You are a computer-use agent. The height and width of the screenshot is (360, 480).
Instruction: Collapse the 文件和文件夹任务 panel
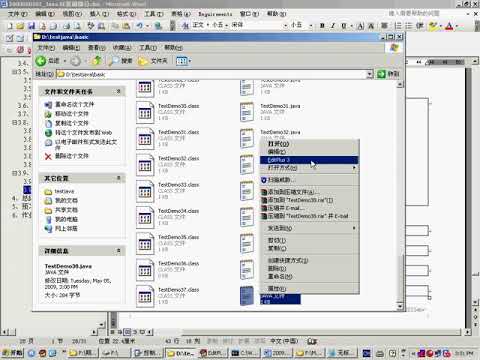click(118, 91)
